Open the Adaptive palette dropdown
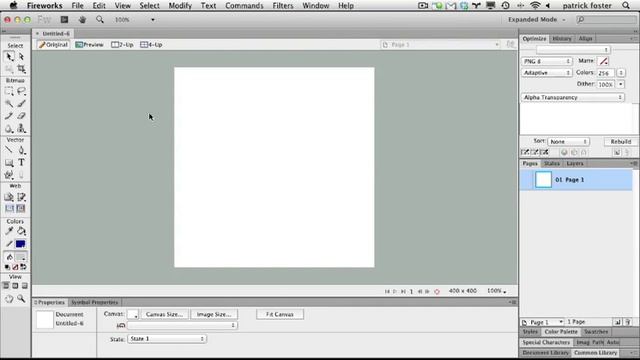 pos(547,73)
